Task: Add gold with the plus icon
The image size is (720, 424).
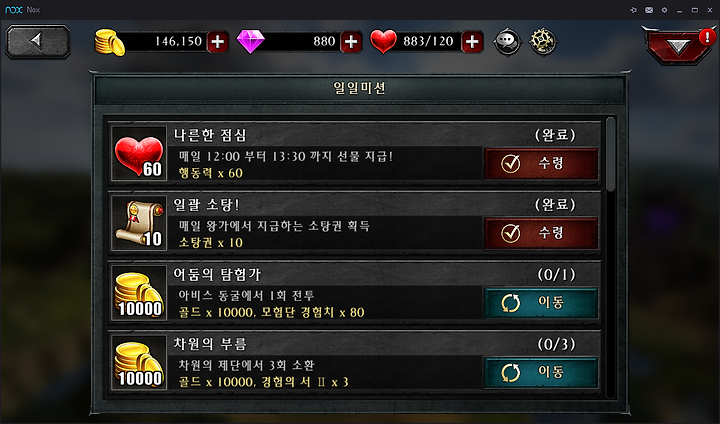Action: [x=218, y=42]
